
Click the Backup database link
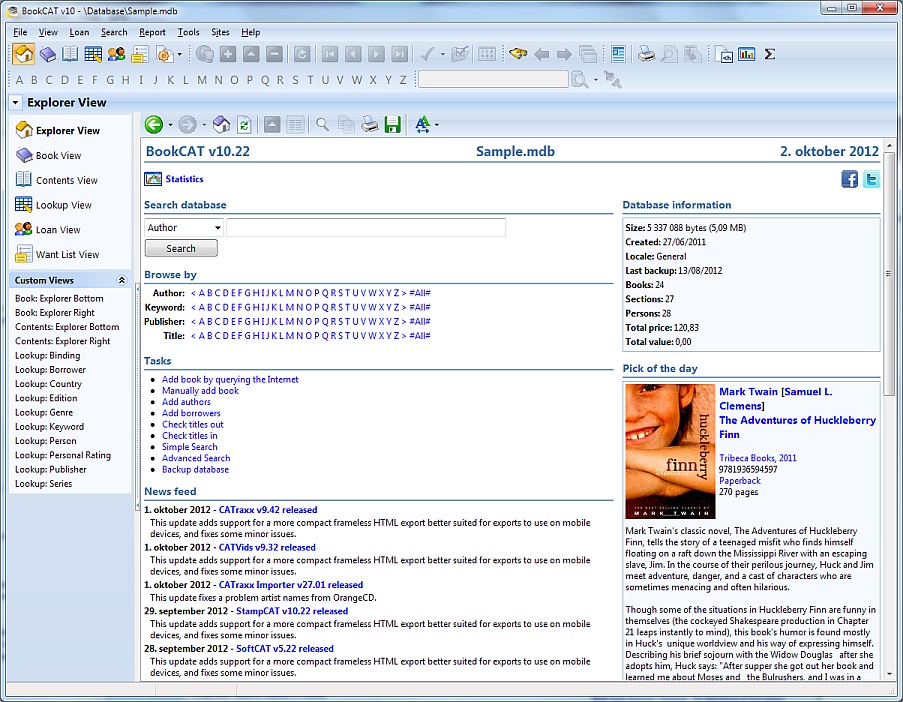click(195, 469)
